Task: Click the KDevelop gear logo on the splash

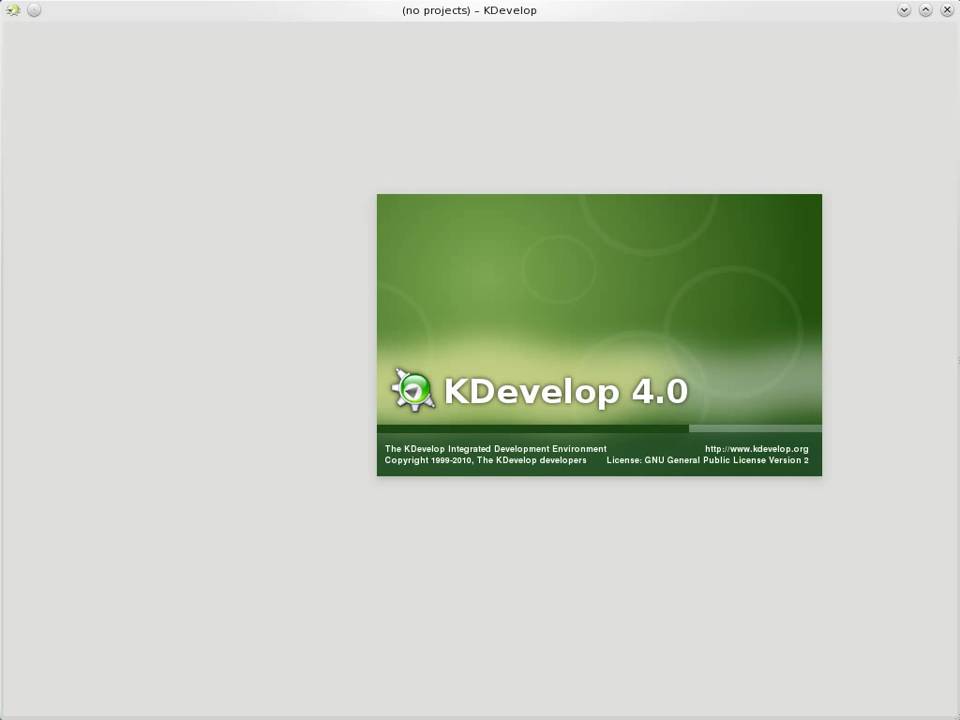Action: point(413,390)
